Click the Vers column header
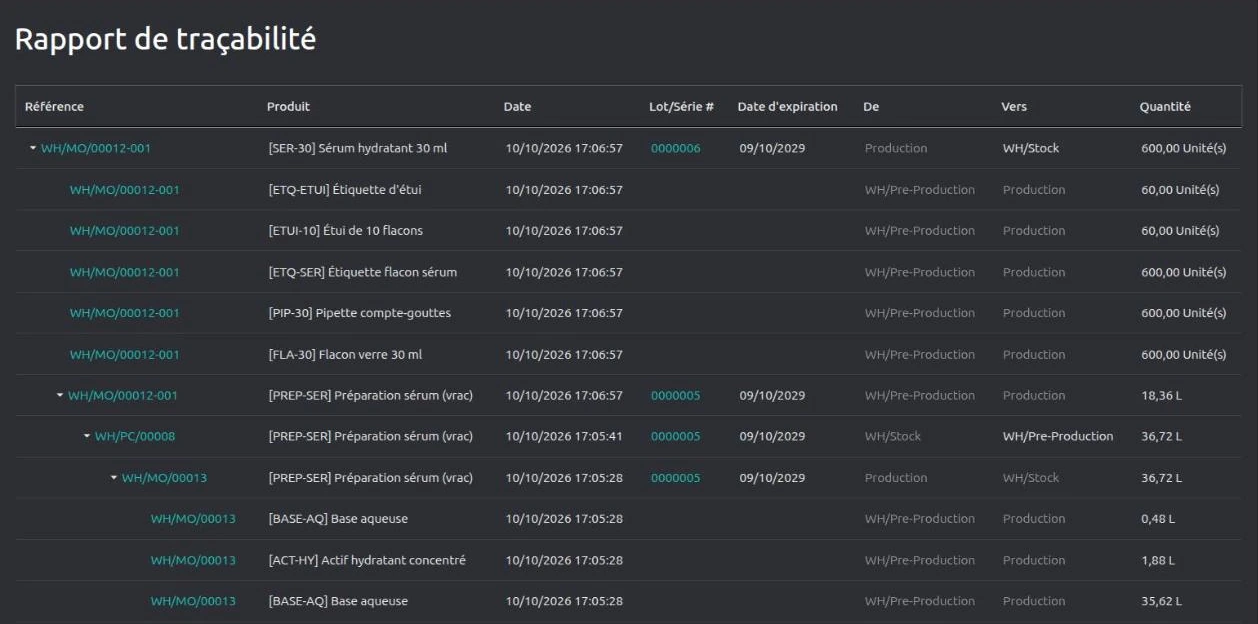 point(1014,107)
